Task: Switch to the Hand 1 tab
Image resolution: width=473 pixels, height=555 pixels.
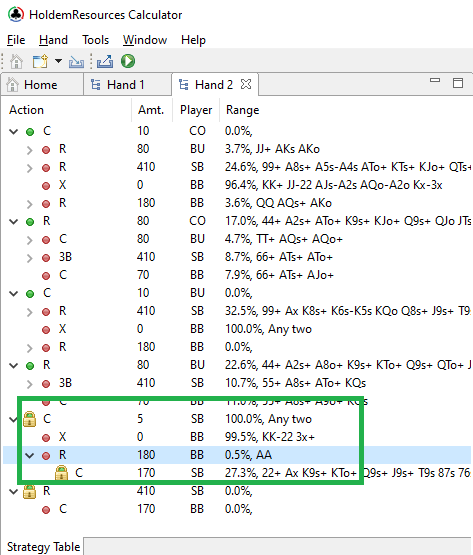Action: coord(127,85)
